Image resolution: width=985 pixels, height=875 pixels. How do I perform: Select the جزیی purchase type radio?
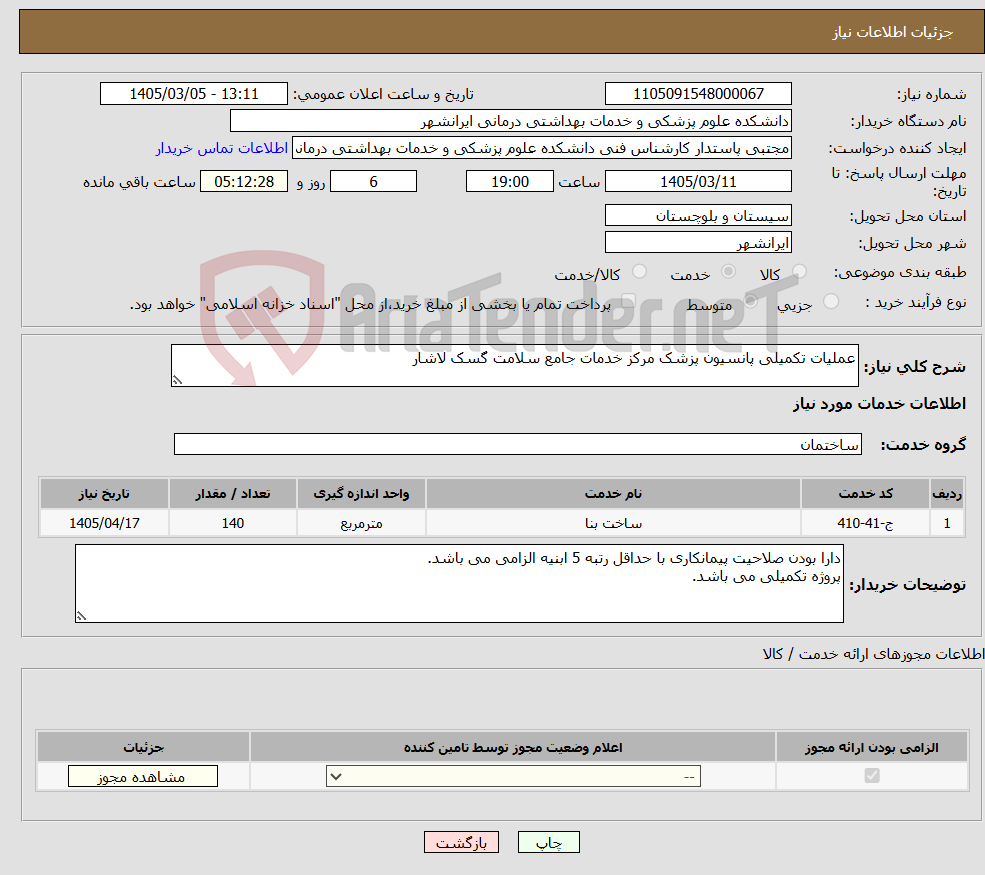pyautogui.click(x=830, y=301)
